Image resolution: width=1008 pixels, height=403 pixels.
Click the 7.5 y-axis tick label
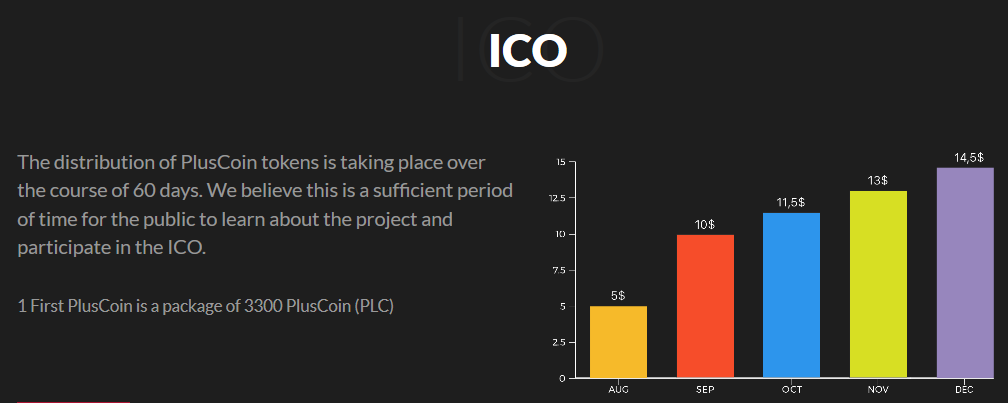point(559,271)
